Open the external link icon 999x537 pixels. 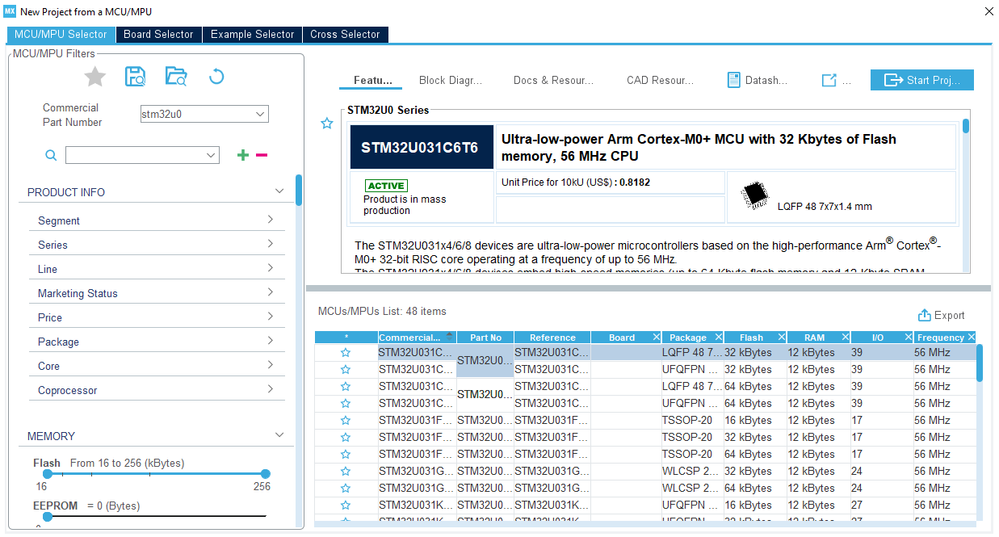[829, 80]
